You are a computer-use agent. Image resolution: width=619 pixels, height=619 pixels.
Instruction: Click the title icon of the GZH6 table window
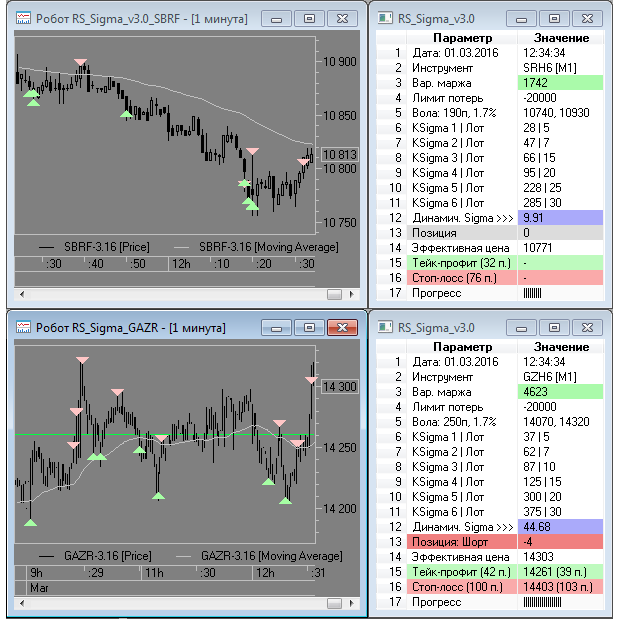click(385, 327)
